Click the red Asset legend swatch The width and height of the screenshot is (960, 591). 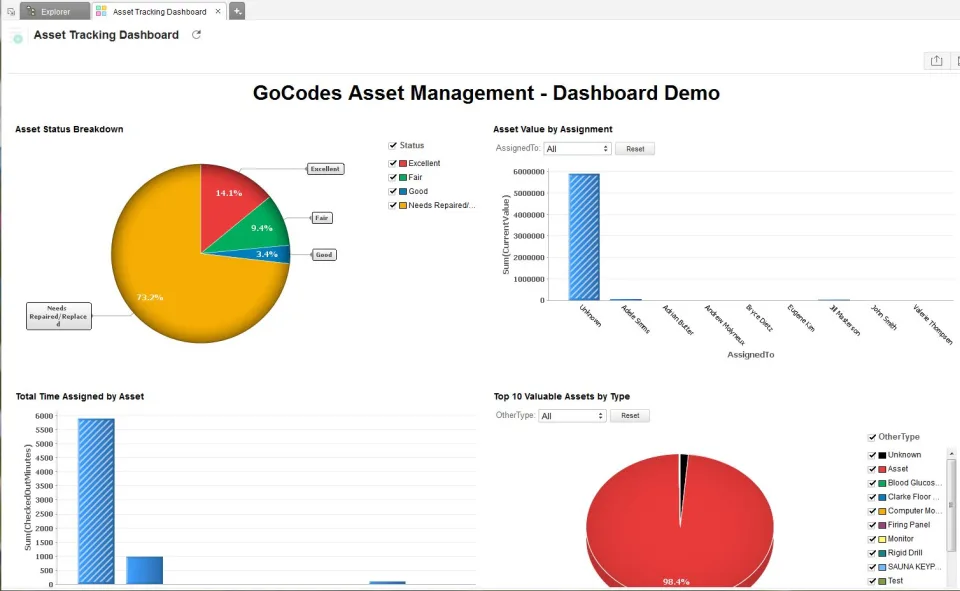882,469
